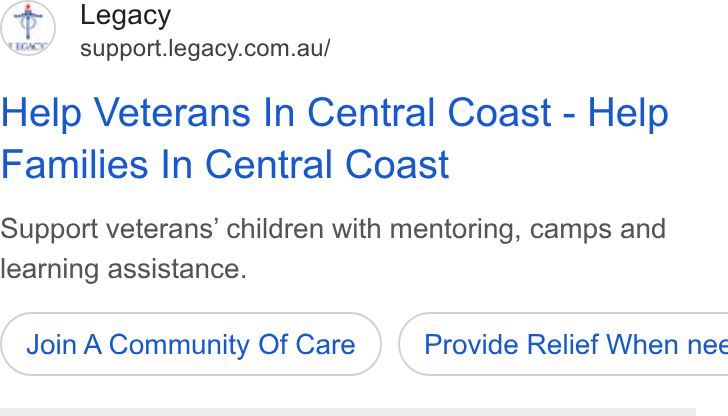
Task: Open the blue ad title about veterans
Action: coord(335,138)
